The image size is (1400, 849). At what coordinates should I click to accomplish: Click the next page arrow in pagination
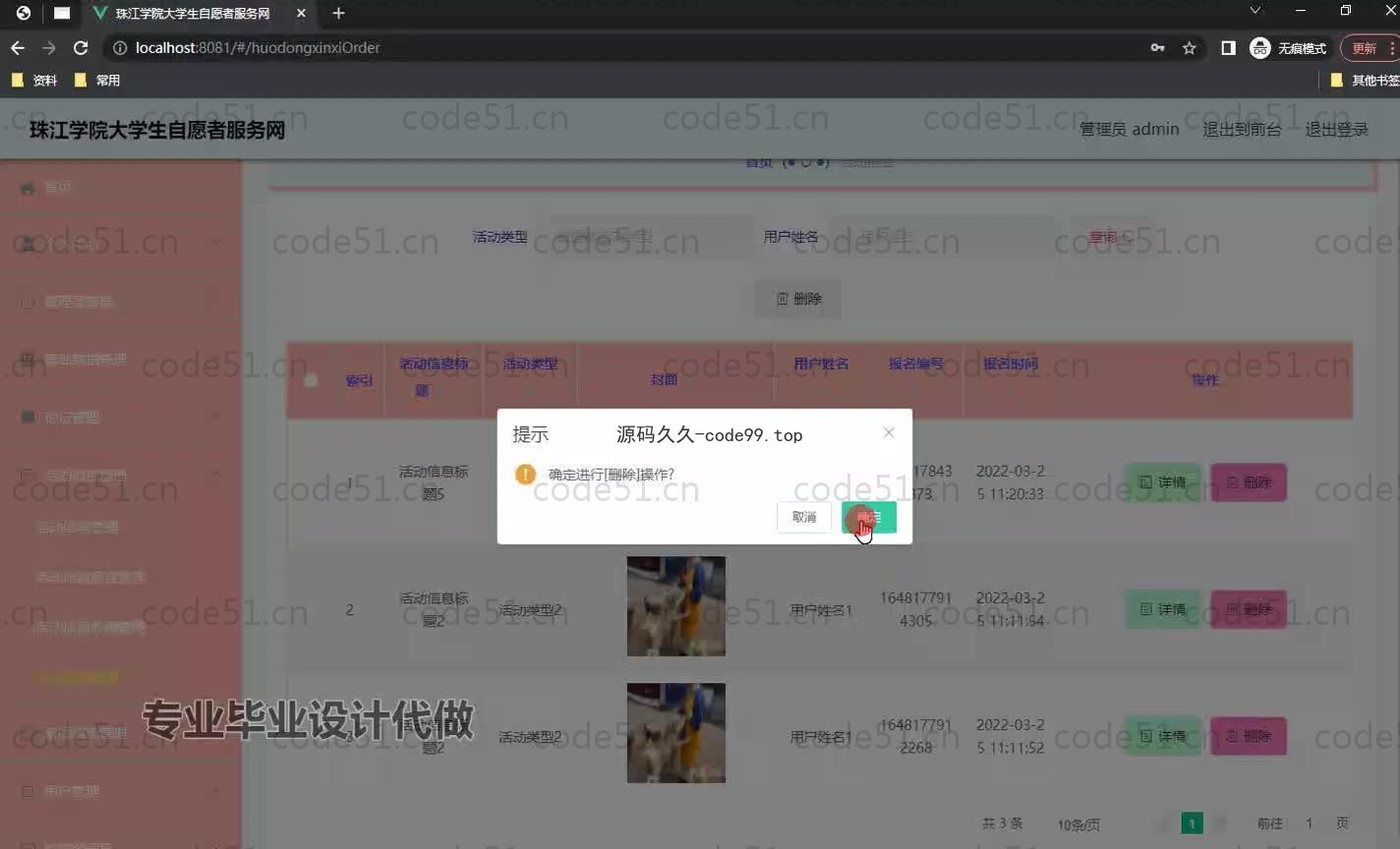click(x=1219, y=823)
